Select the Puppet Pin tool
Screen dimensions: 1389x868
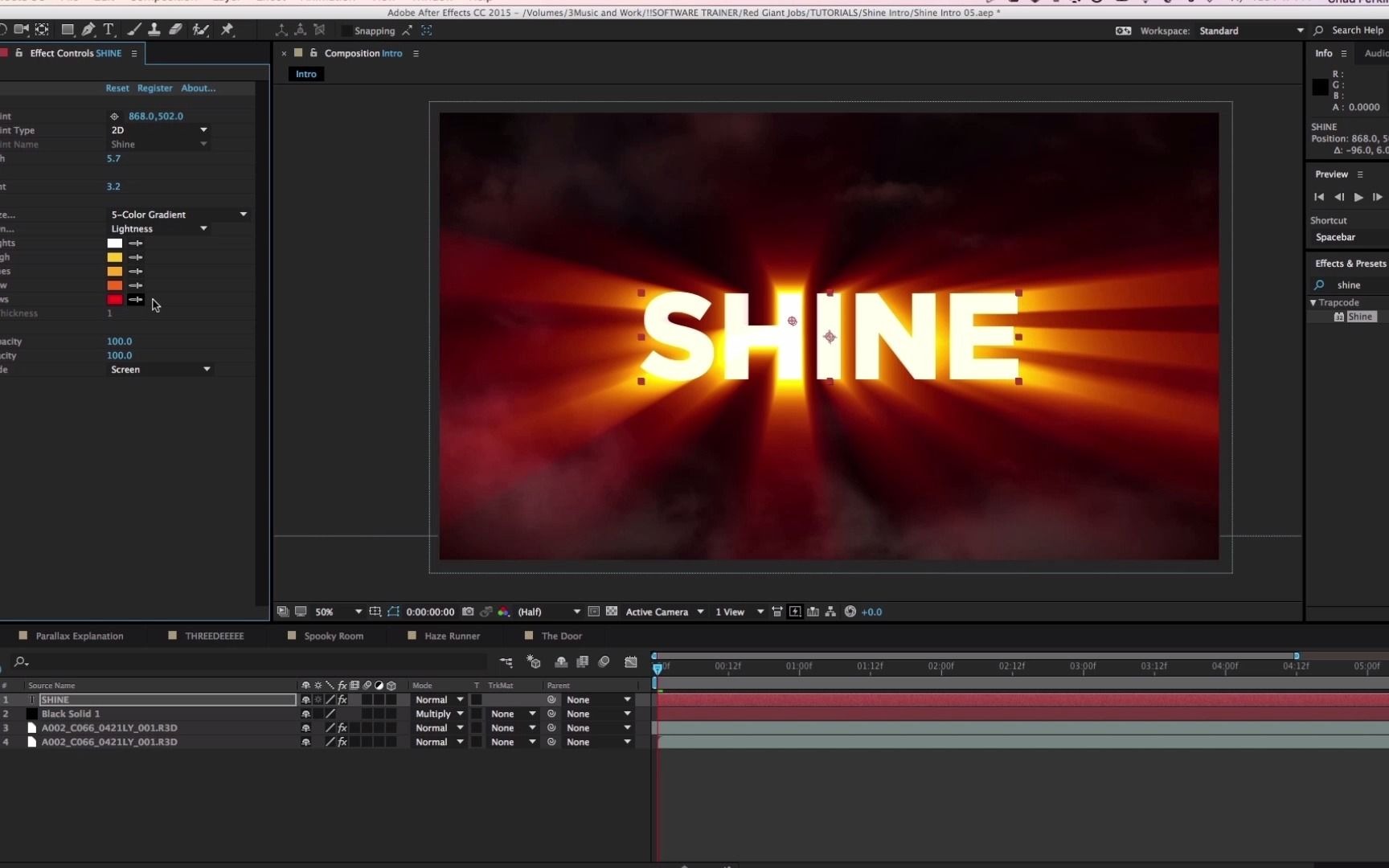click(x=227, y=30)
